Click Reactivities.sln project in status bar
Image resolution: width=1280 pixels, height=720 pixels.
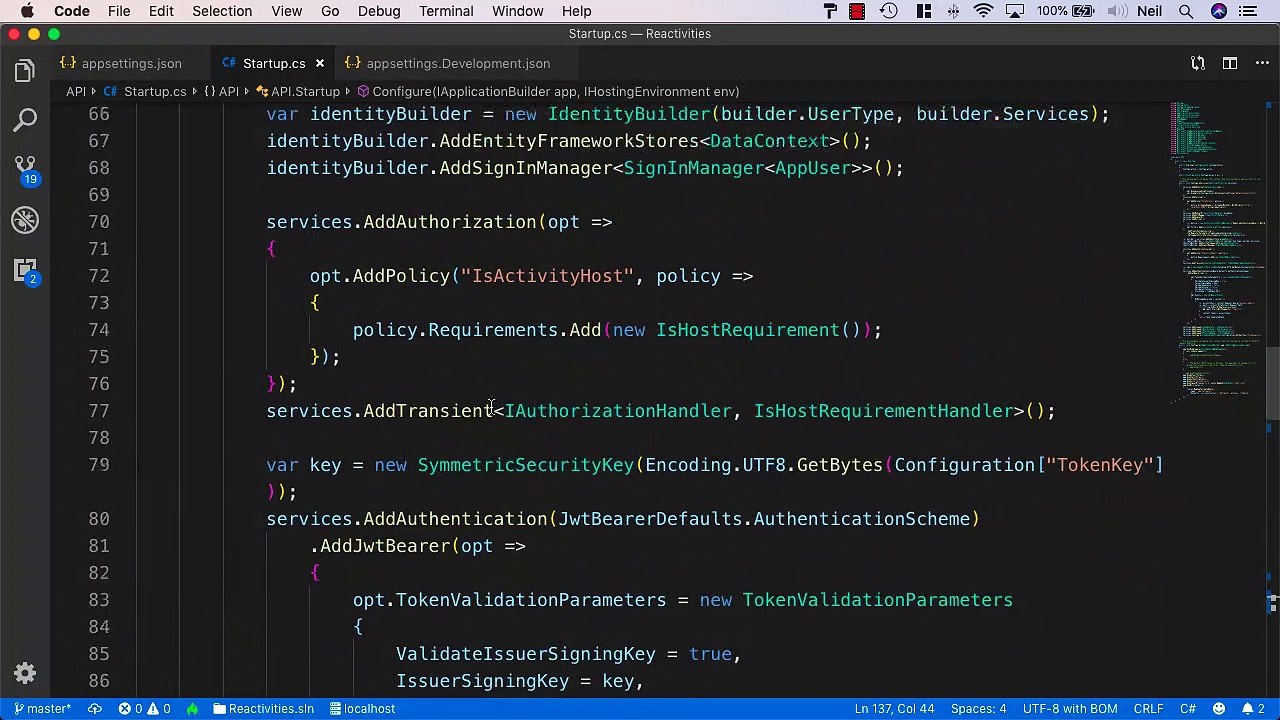click(x=263, y=708)
